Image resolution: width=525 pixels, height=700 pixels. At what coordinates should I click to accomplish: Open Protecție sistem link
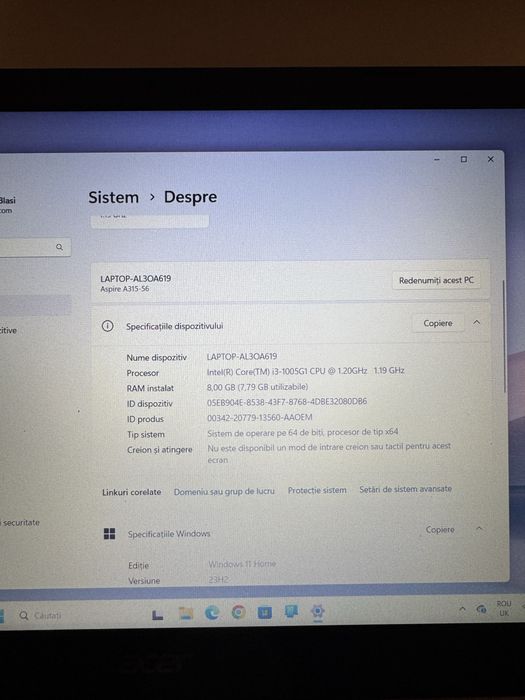[x=317, y=490]
